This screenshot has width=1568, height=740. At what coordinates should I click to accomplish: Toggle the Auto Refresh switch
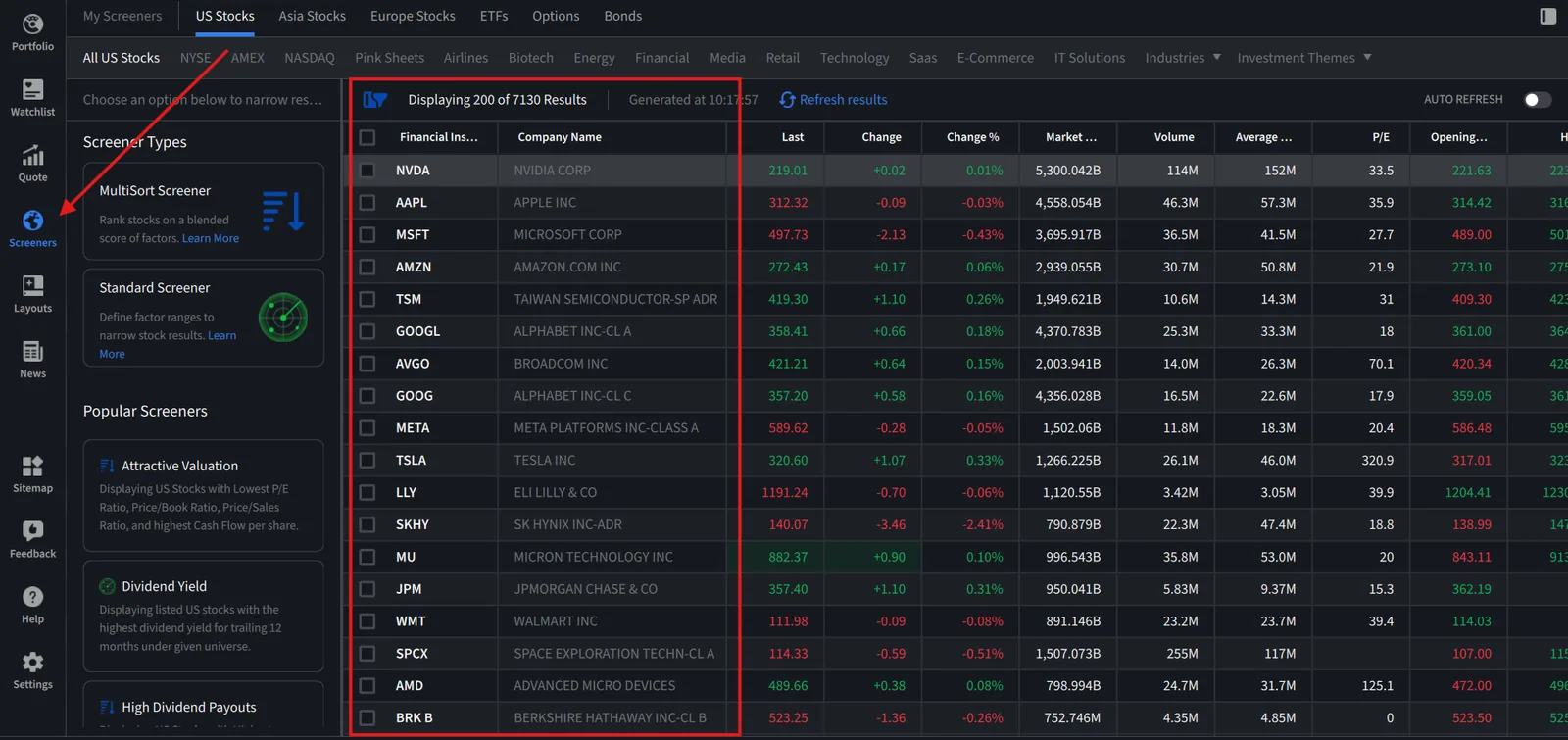pyautogui.click(x=1538, y=99)
